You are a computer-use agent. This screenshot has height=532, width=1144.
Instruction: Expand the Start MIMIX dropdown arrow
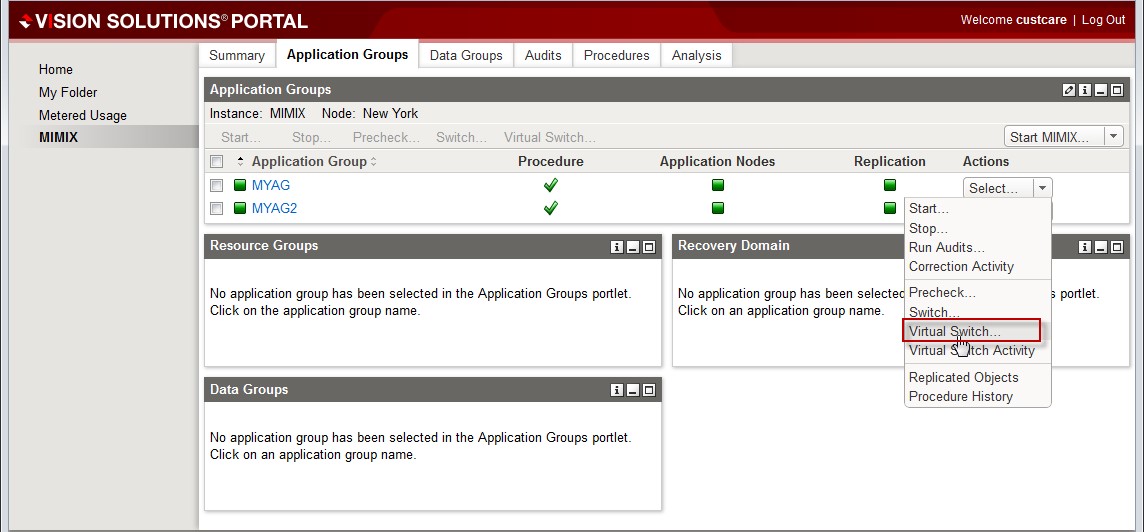point(1113,137)
